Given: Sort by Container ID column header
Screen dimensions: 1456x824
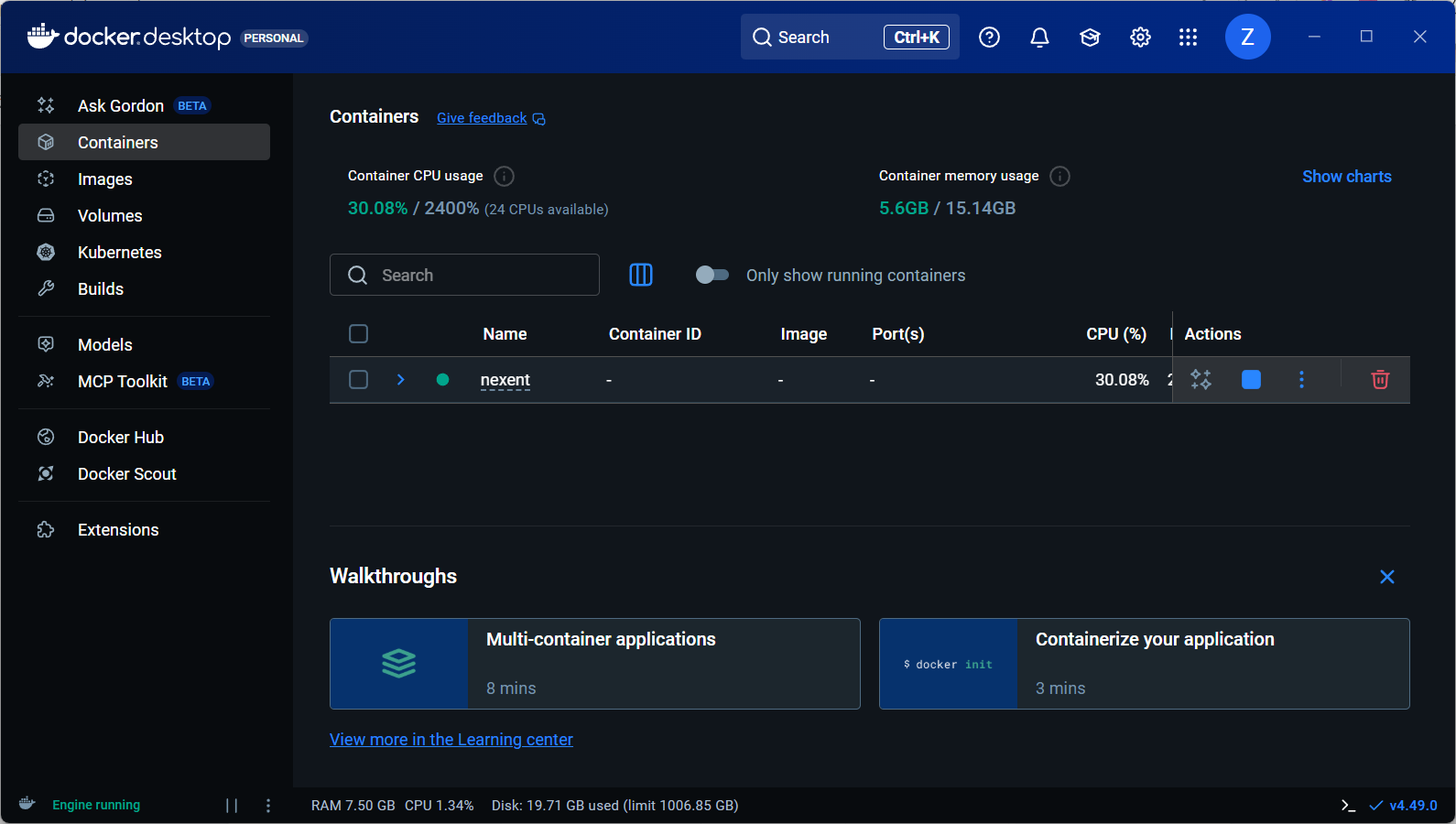Looking at the screenshot, I should coord(655,334).
